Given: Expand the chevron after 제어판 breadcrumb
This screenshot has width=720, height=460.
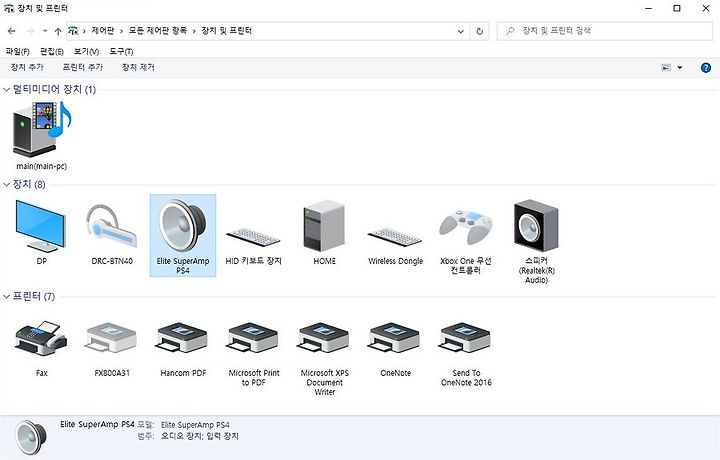Looking at the screenshot, I should 122,31.
